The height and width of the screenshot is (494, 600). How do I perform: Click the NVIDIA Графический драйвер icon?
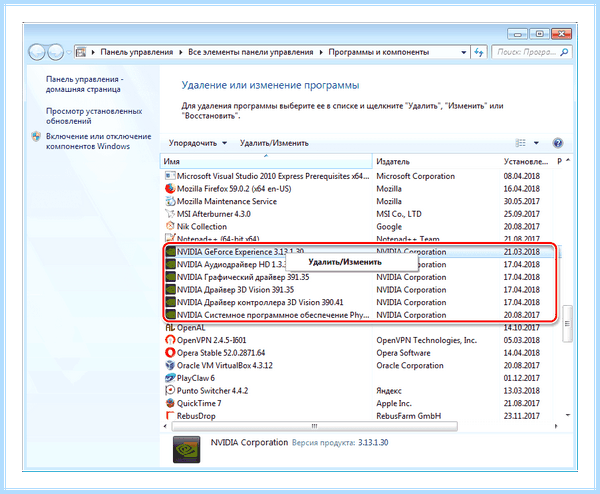170,277
